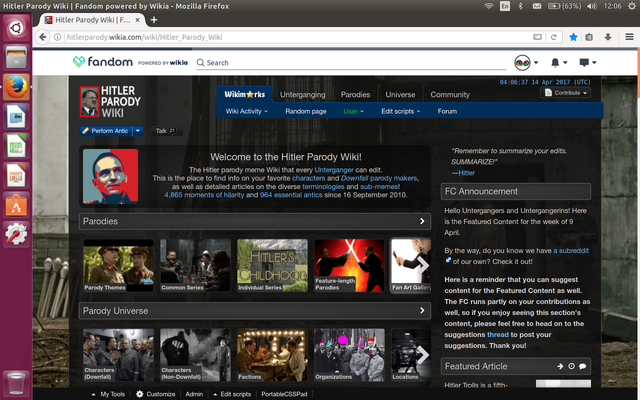
Task: Open the Organizations thumbnail
Action: coord(349,355)
